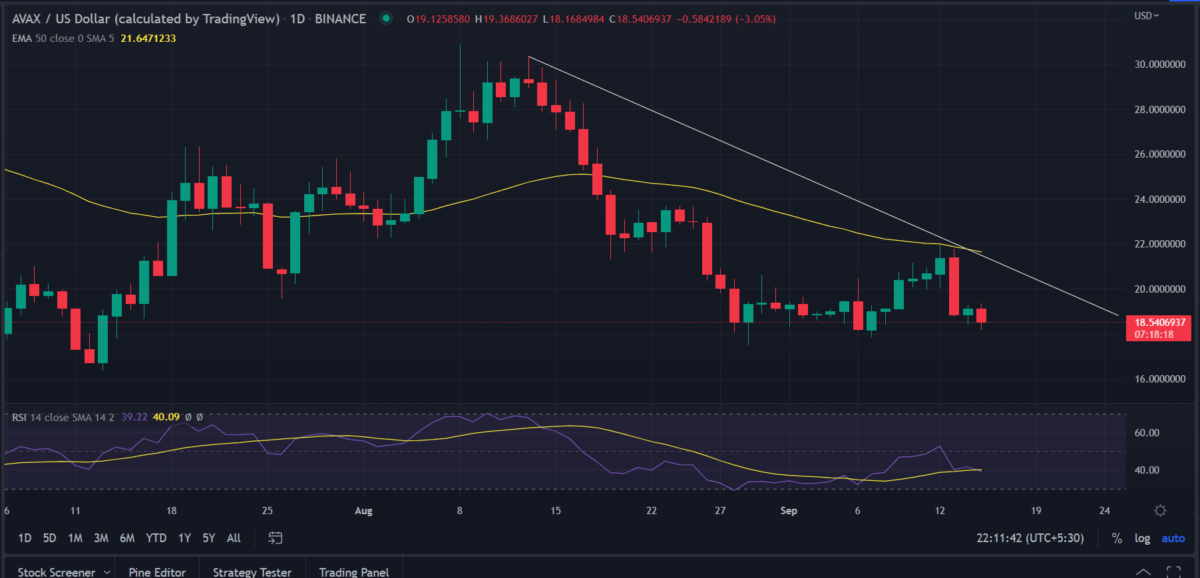The height and width of the screenshot is (578, 1200).
Task: Select the 5D date range
Action: 49,538
